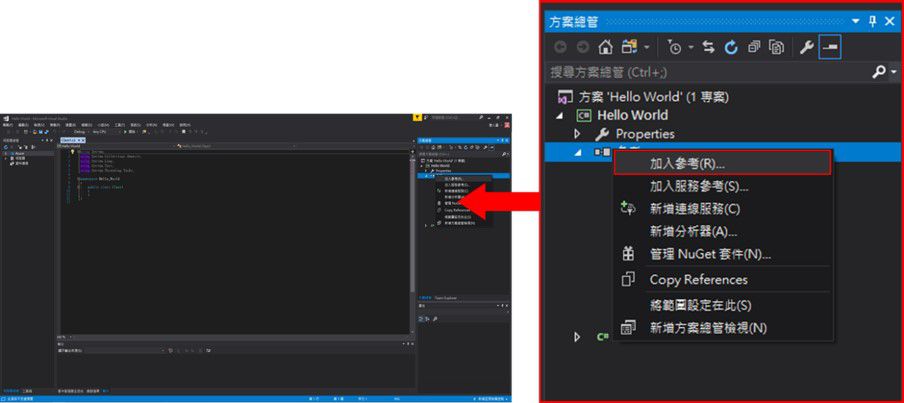Choose 將範圍設定在此(S) menu entry
Viewport: 904px width, 403px height.
click(x=721, y=305)
